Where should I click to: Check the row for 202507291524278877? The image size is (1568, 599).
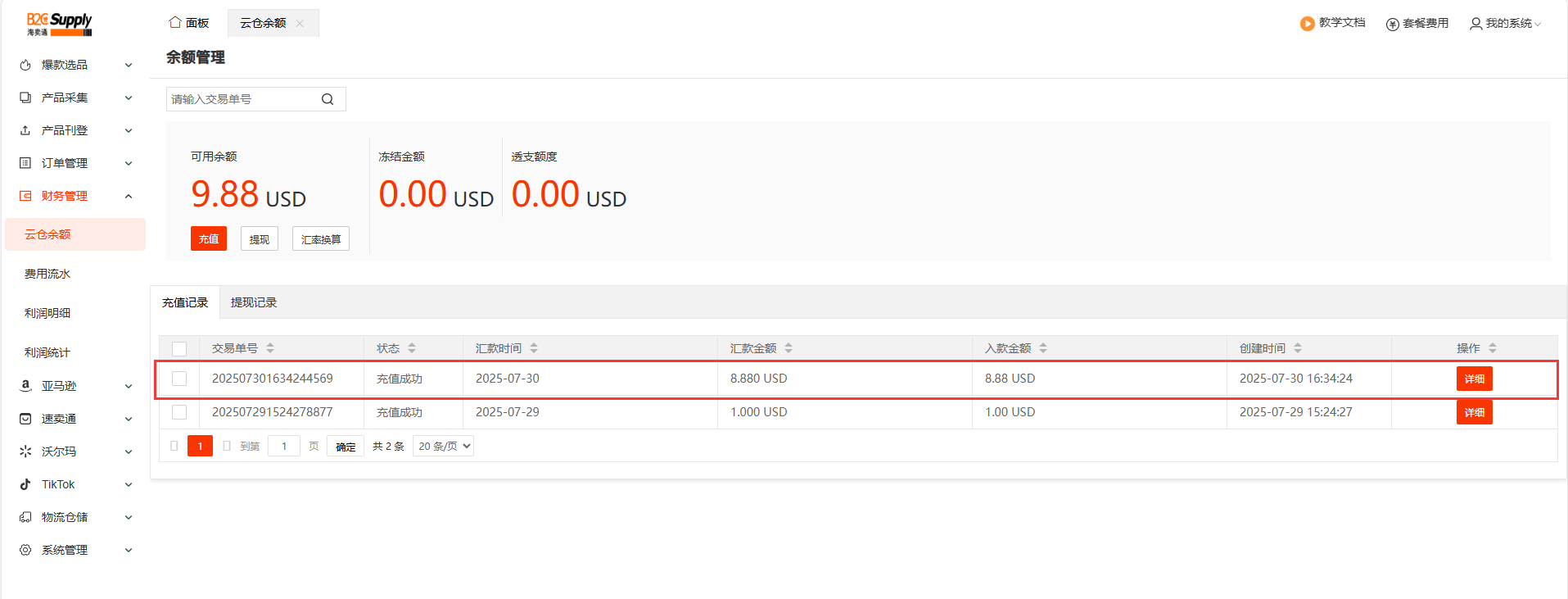[x=179, y=412]
